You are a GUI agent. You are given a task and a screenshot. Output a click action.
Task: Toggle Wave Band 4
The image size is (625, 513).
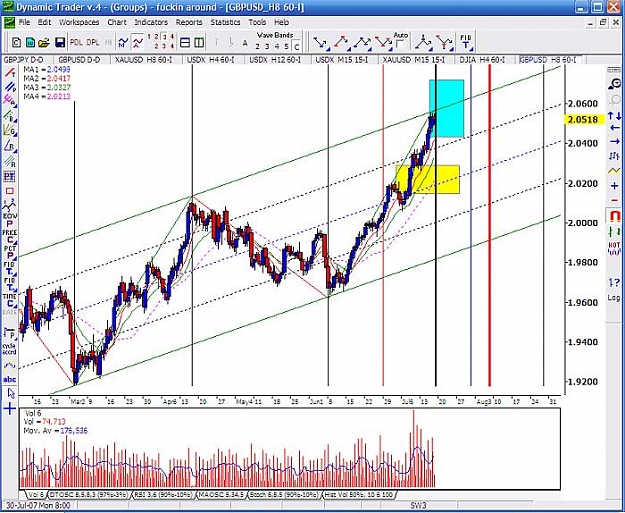[277, 47]
